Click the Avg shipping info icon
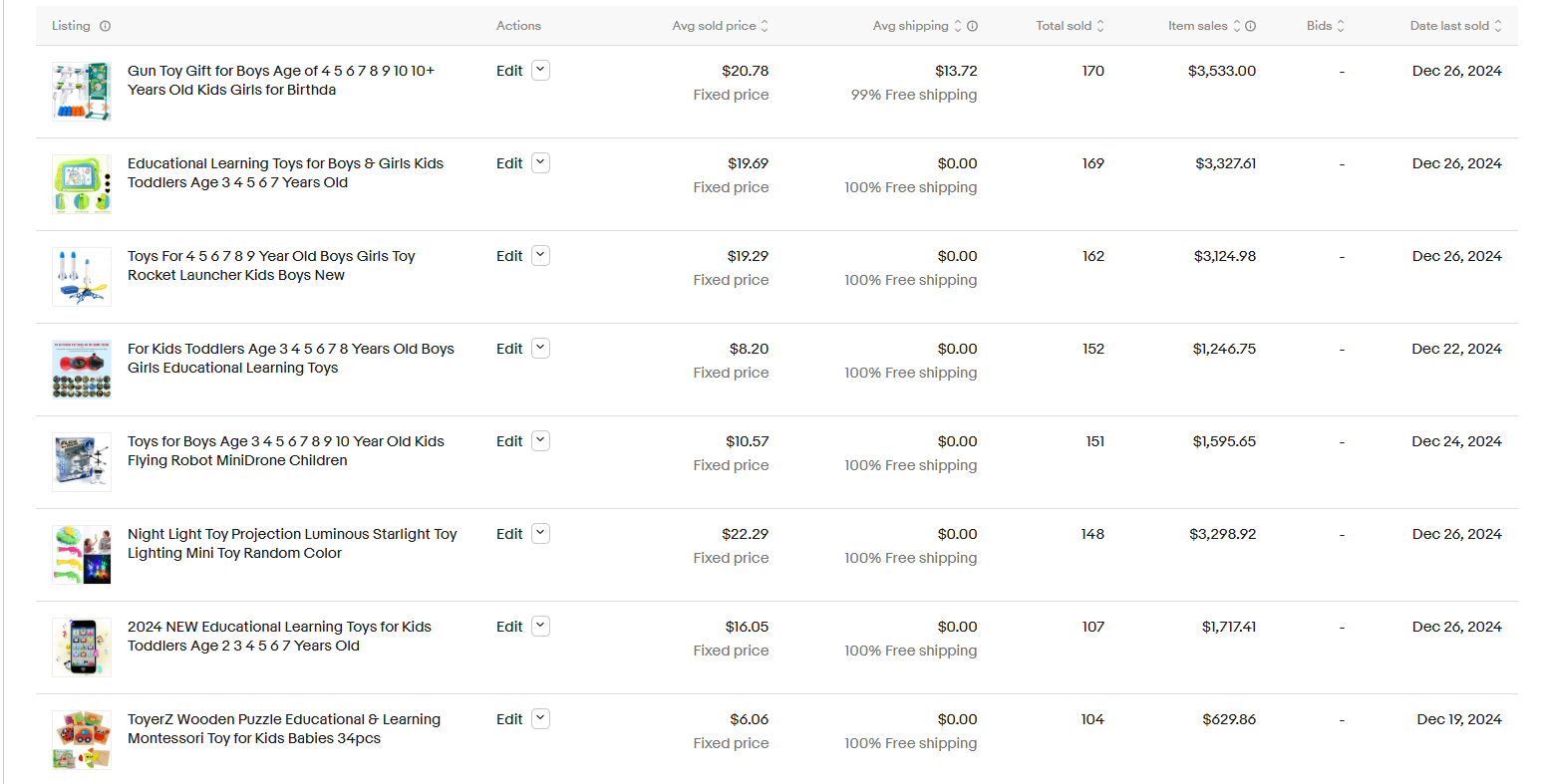 point(973,26)
